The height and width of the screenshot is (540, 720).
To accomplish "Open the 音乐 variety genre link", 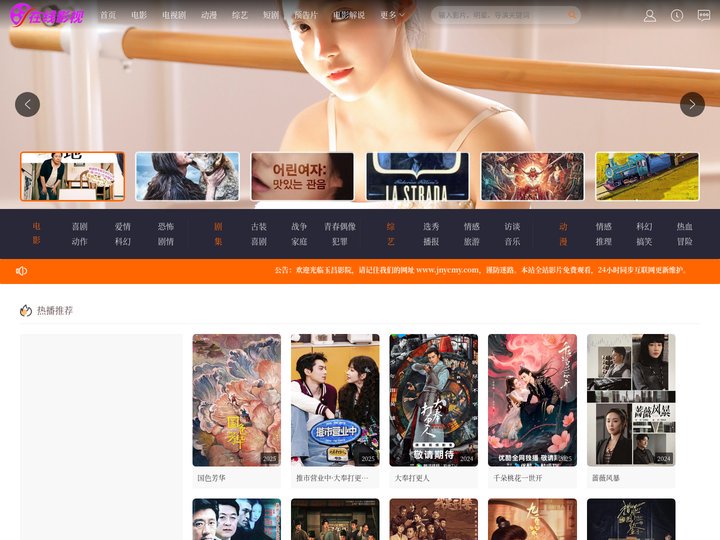I will coord(512,242).
